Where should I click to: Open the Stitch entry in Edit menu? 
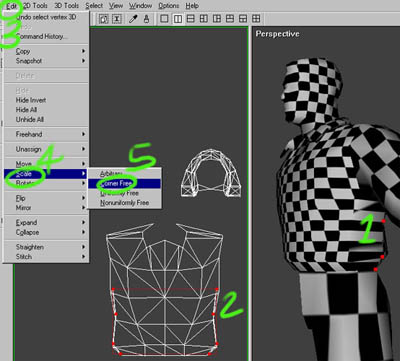[46, 257]
